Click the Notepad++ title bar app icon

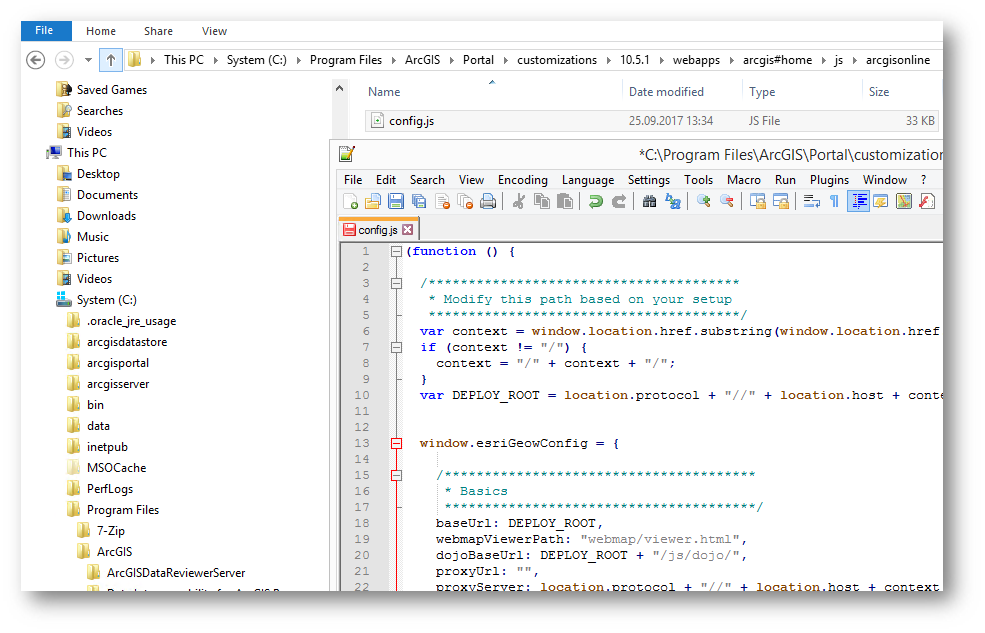click(x=347, y=154)
